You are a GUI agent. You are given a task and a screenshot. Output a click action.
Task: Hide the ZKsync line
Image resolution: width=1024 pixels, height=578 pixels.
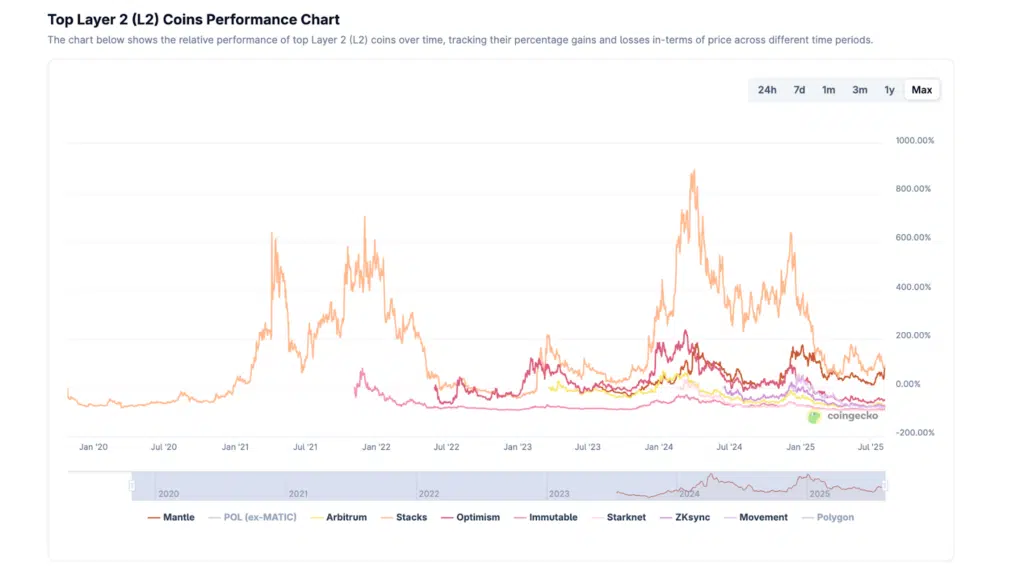(685, 518)
